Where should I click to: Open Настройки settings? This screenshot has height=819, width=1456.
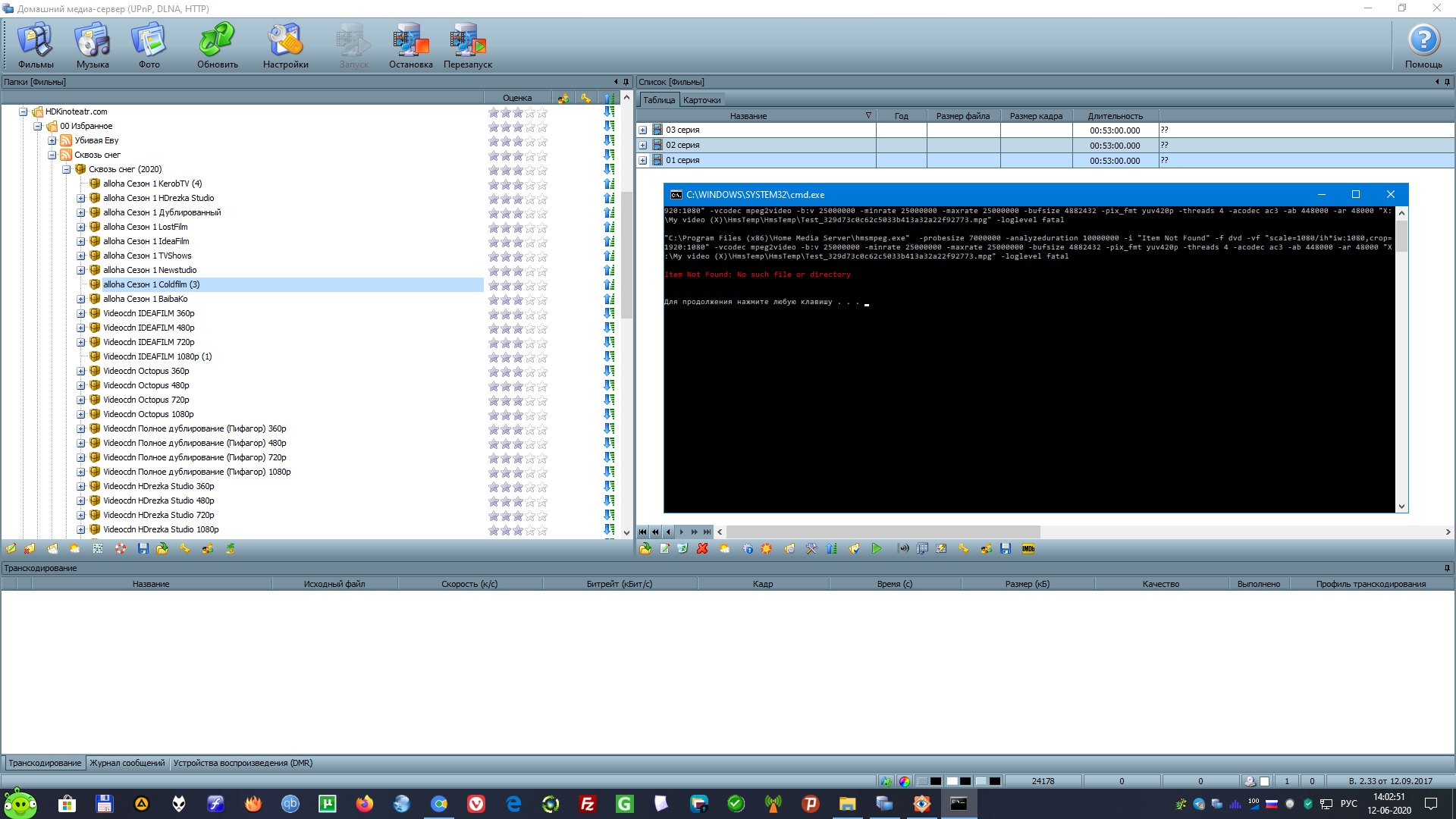285,45
